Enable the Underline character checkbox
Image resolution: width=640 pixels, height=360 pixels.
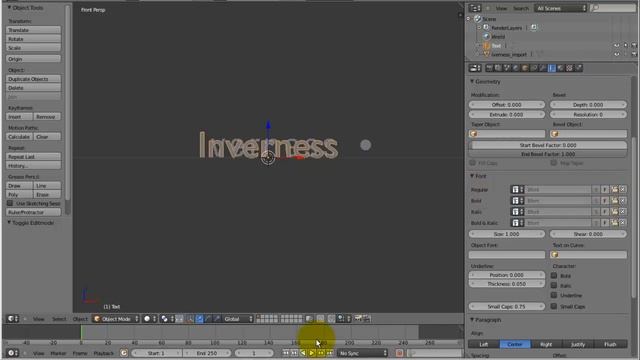point(554,295)
